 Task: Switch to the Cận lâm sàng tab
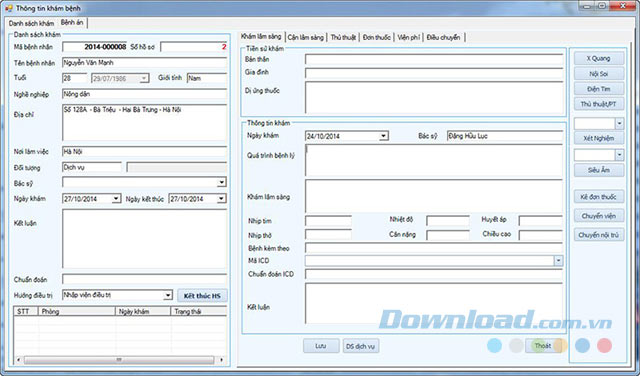pos(306,37)
